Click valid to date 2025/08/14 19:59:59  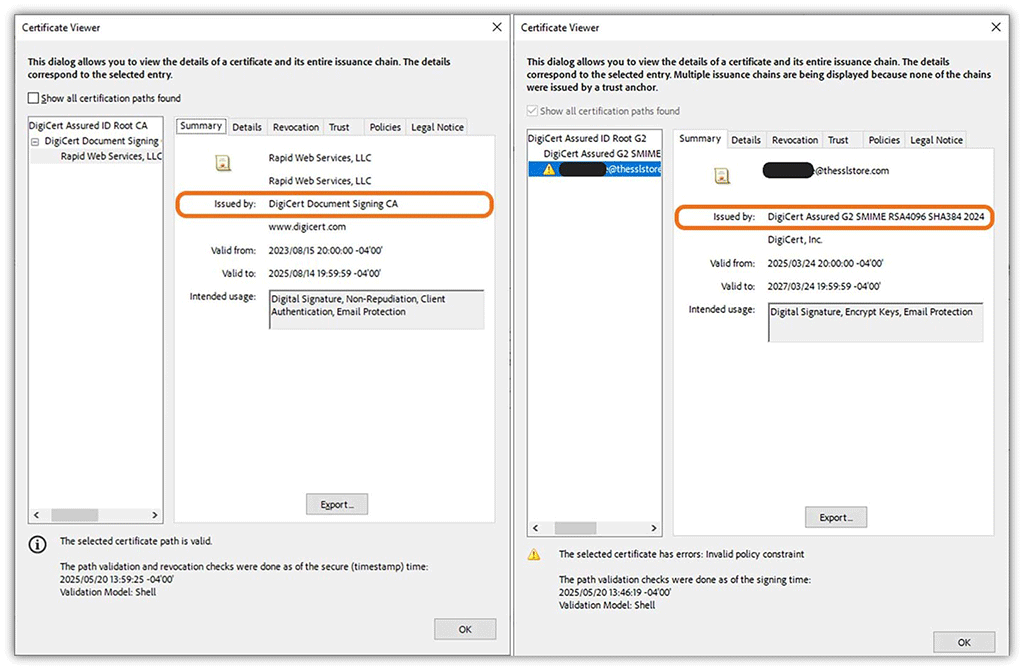coord(325,274)
